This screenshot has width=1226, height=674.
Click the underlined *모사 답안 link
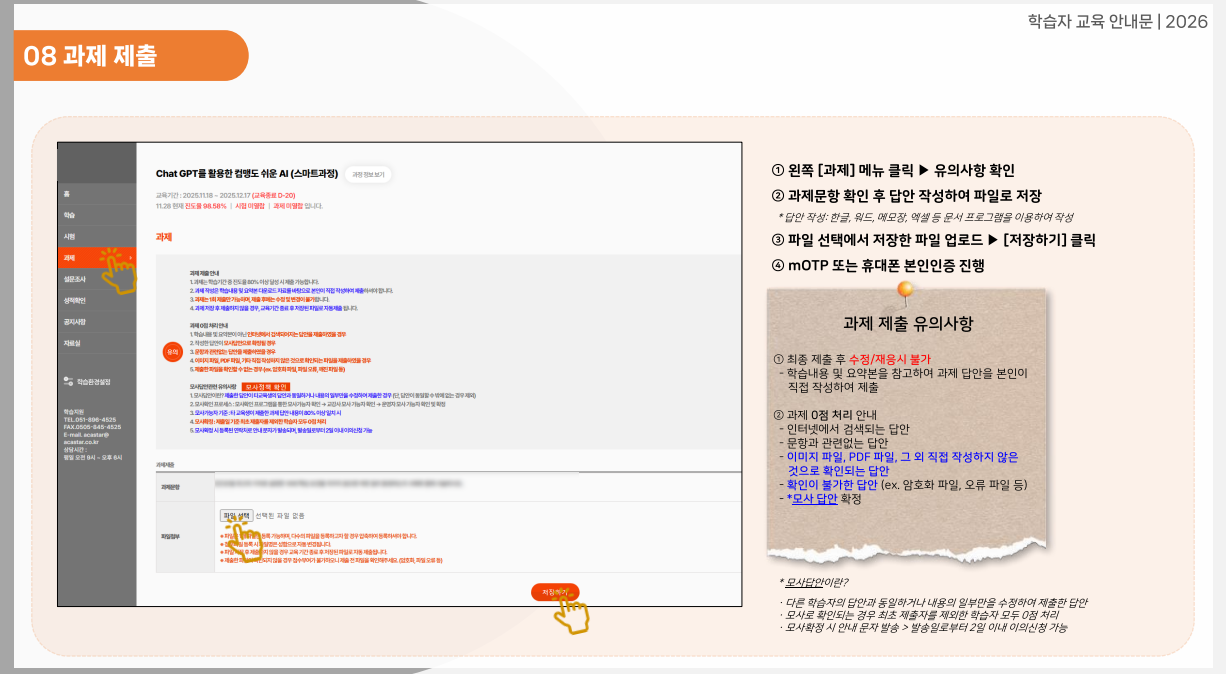tap(811, 498)
